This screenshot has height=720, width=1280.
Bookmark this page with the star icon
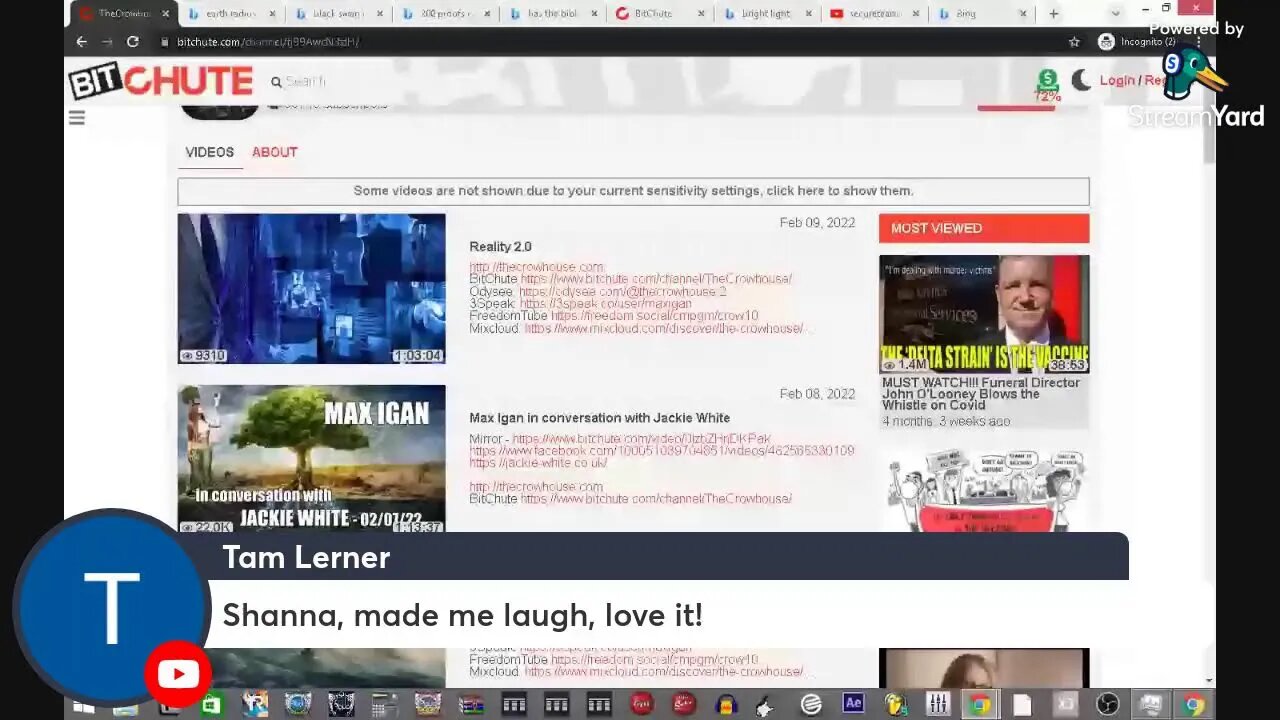pos(1074,42)
